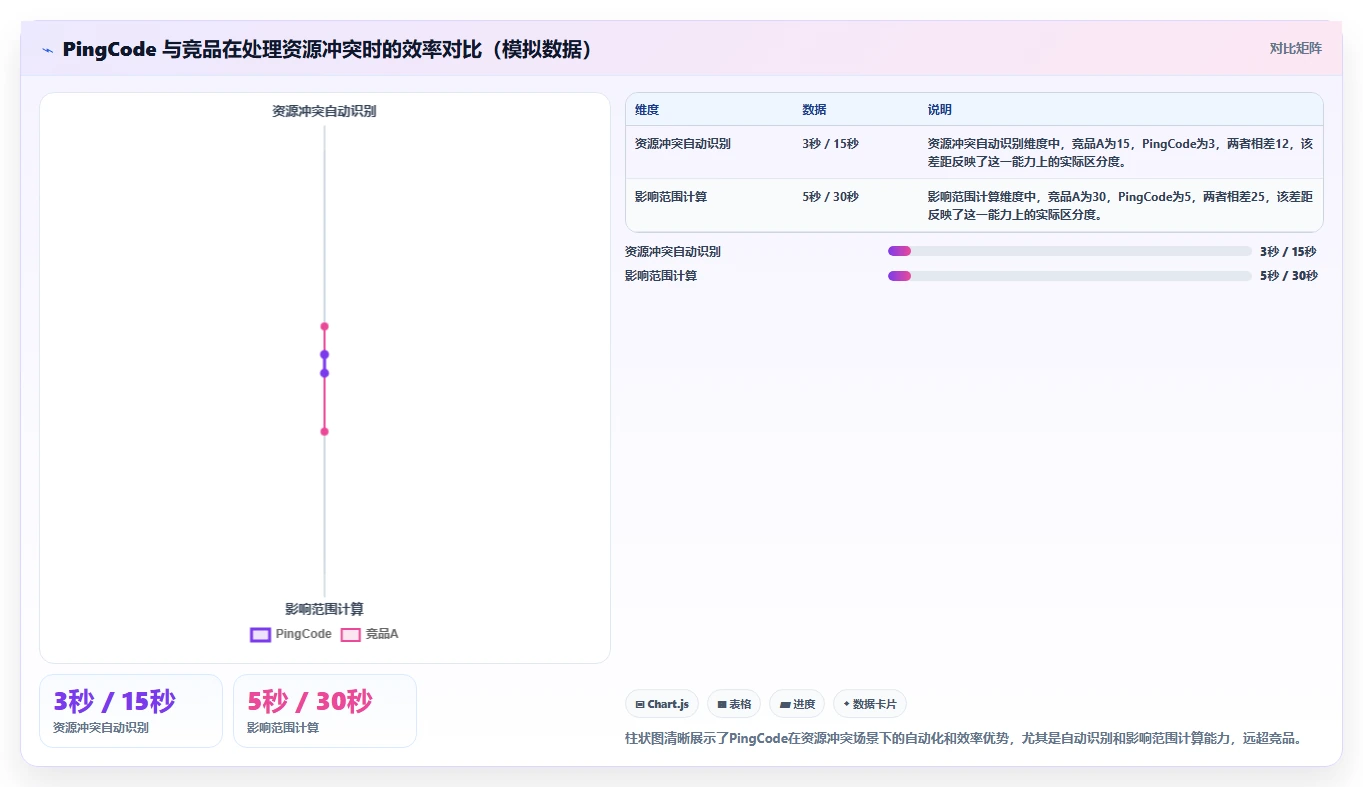
Task: Click 5秒 / 30秒 value beside progress bar
Action: pyautogui.click(x=1288, y=276)
